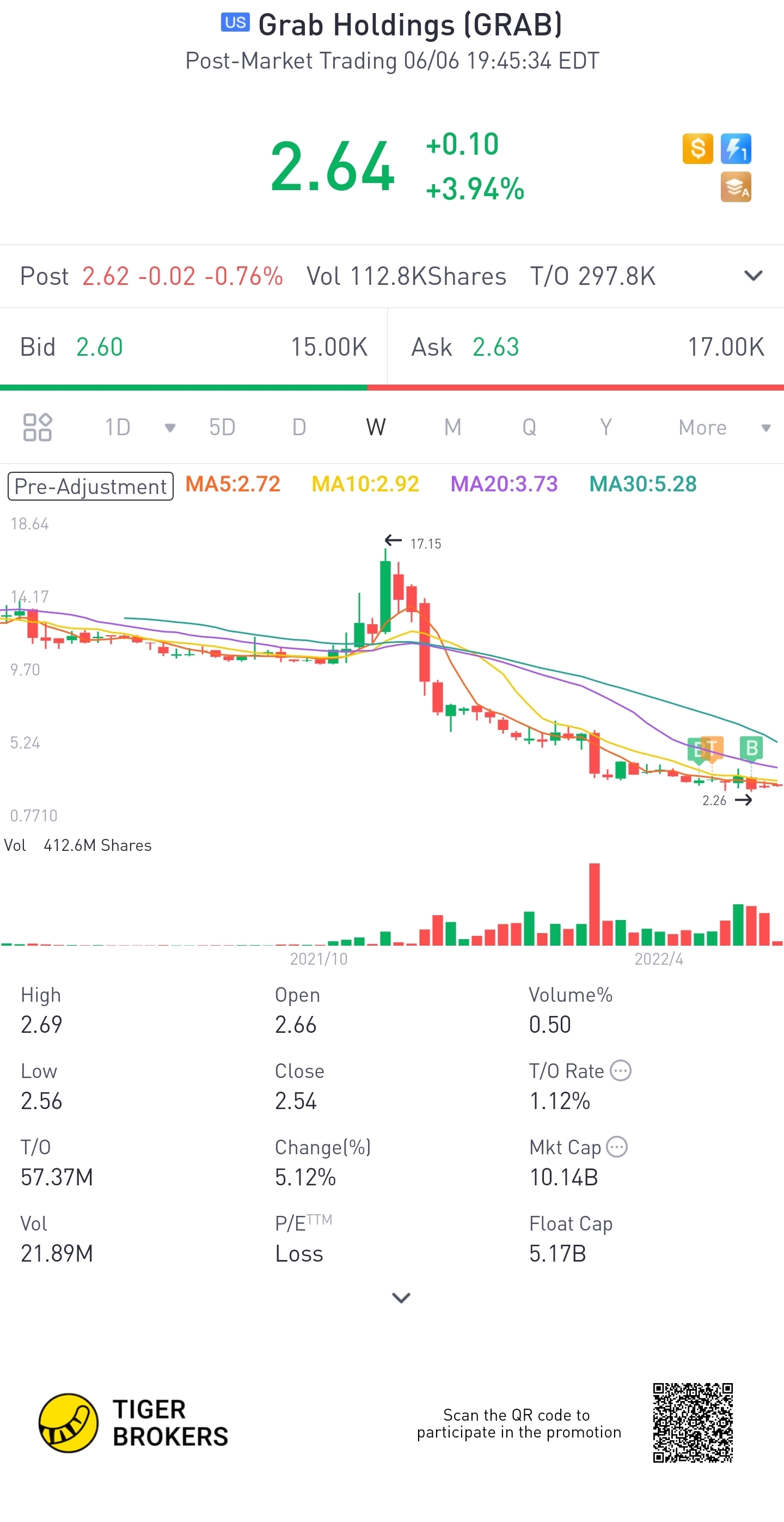This screenshot has width=784, height=1522.
Task: Open the 1D interval dropdown arrow
Action: coord(170,428)
